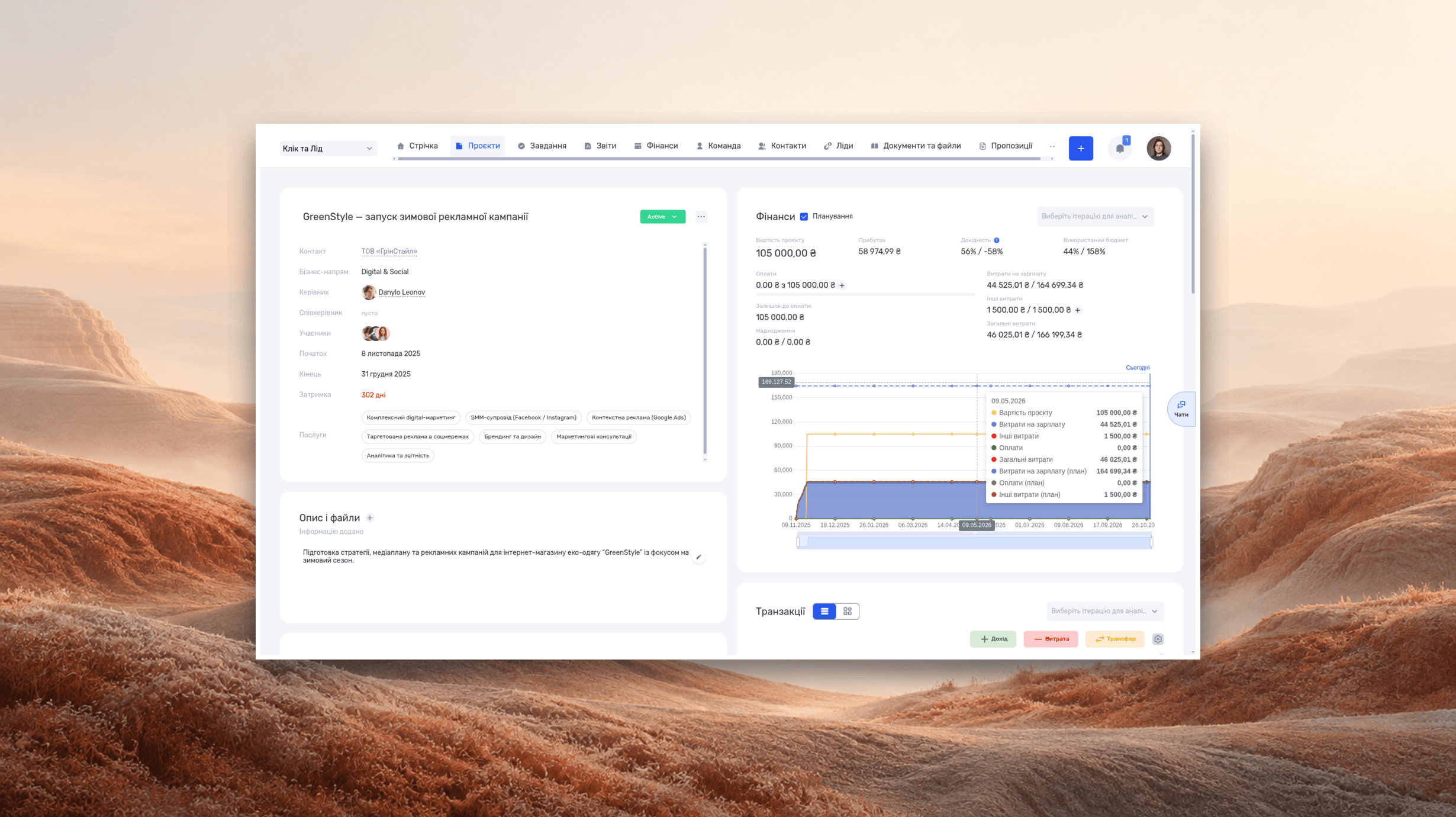Open the Фінанси navigation tab
The width and height of the screenshot is (1456, 817).
[656, 146]
